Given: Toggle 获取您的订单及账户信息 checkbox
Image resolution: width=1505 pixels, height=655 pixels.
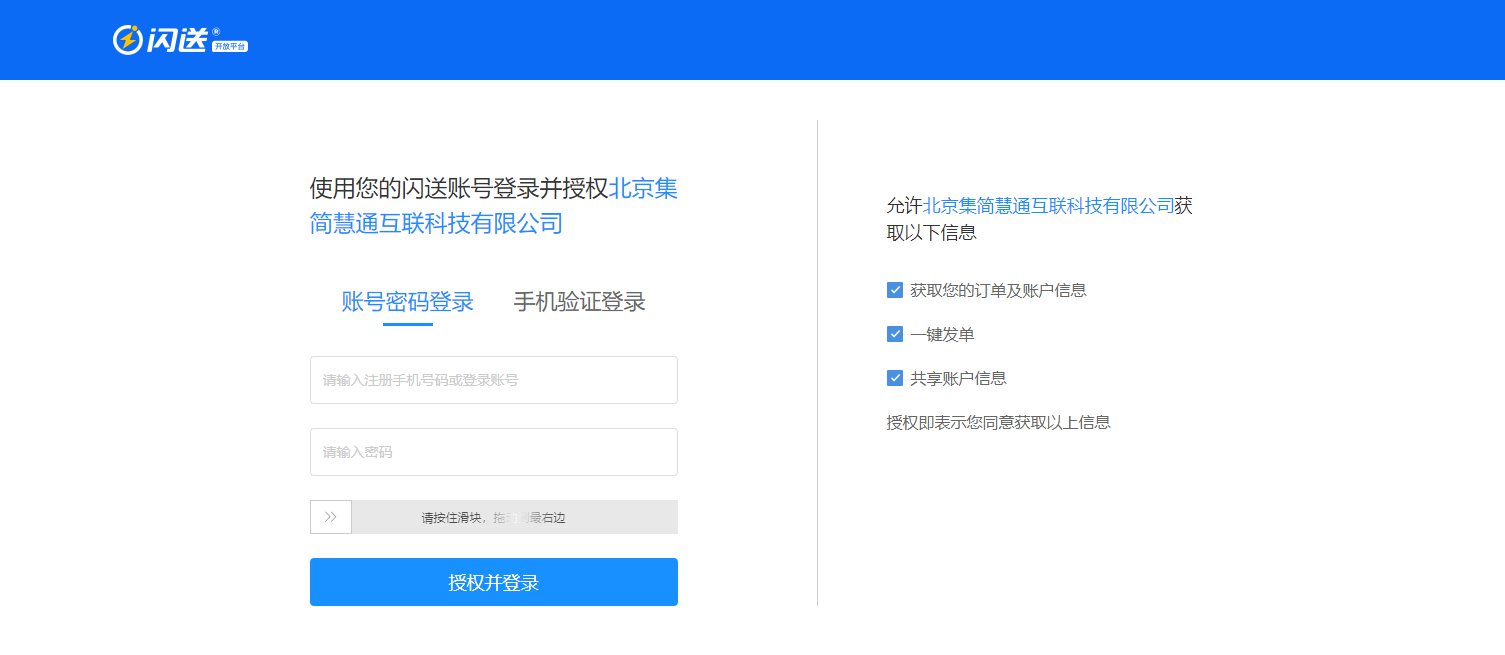Looking at the screenshot, I should [x=895, y=290].
